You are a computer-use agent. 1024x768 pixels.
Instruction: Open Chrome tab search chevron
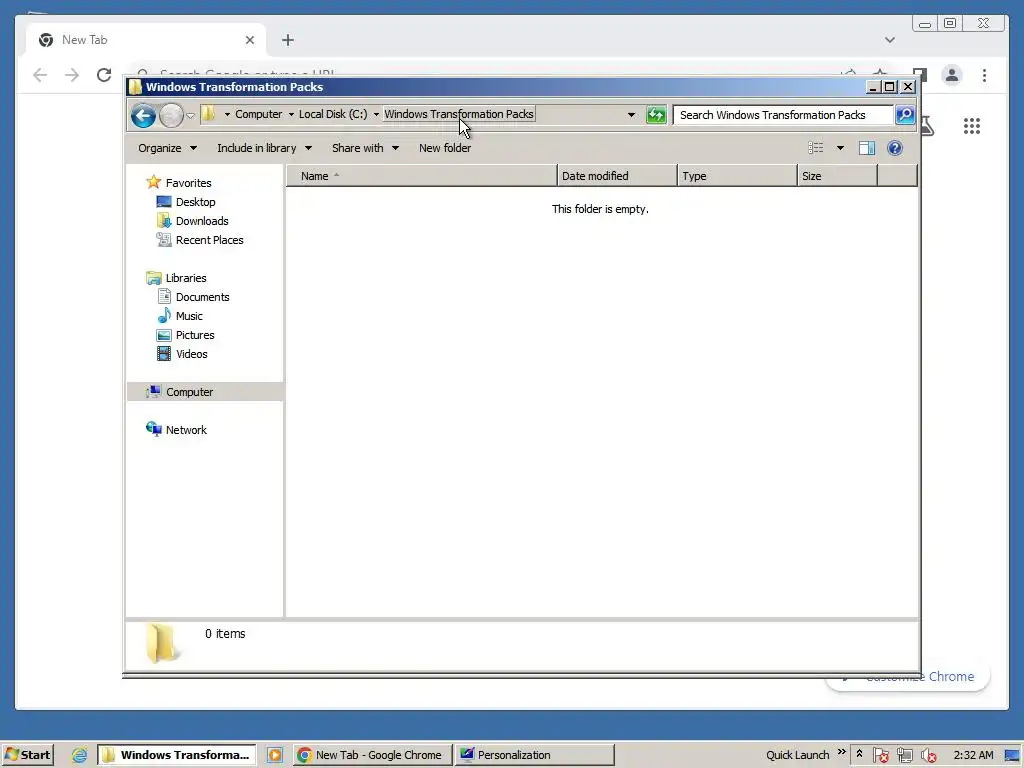tap(889, 40)
